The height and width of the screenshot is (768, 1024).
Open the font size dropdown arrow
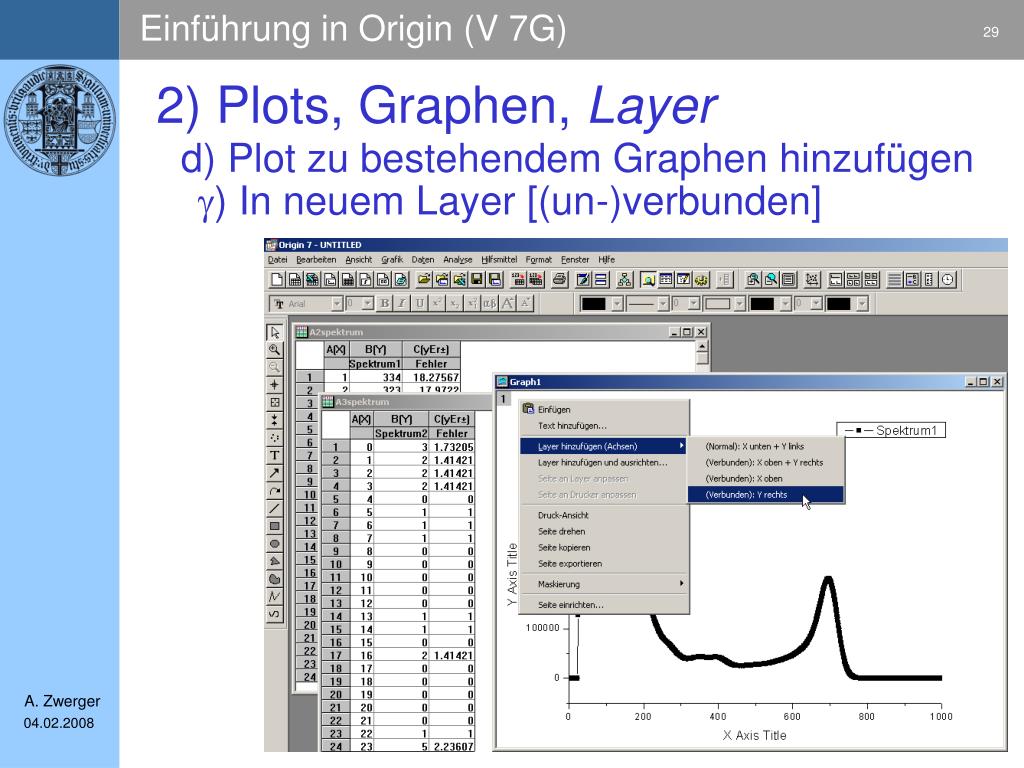368,304
